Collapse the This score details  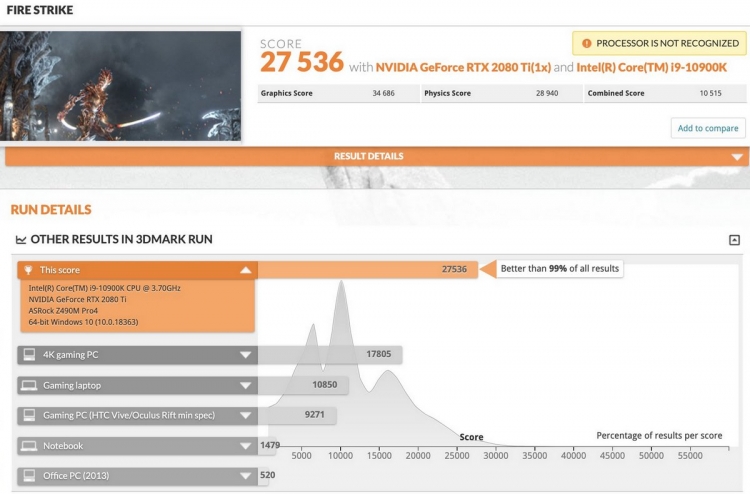click(245, 270)
